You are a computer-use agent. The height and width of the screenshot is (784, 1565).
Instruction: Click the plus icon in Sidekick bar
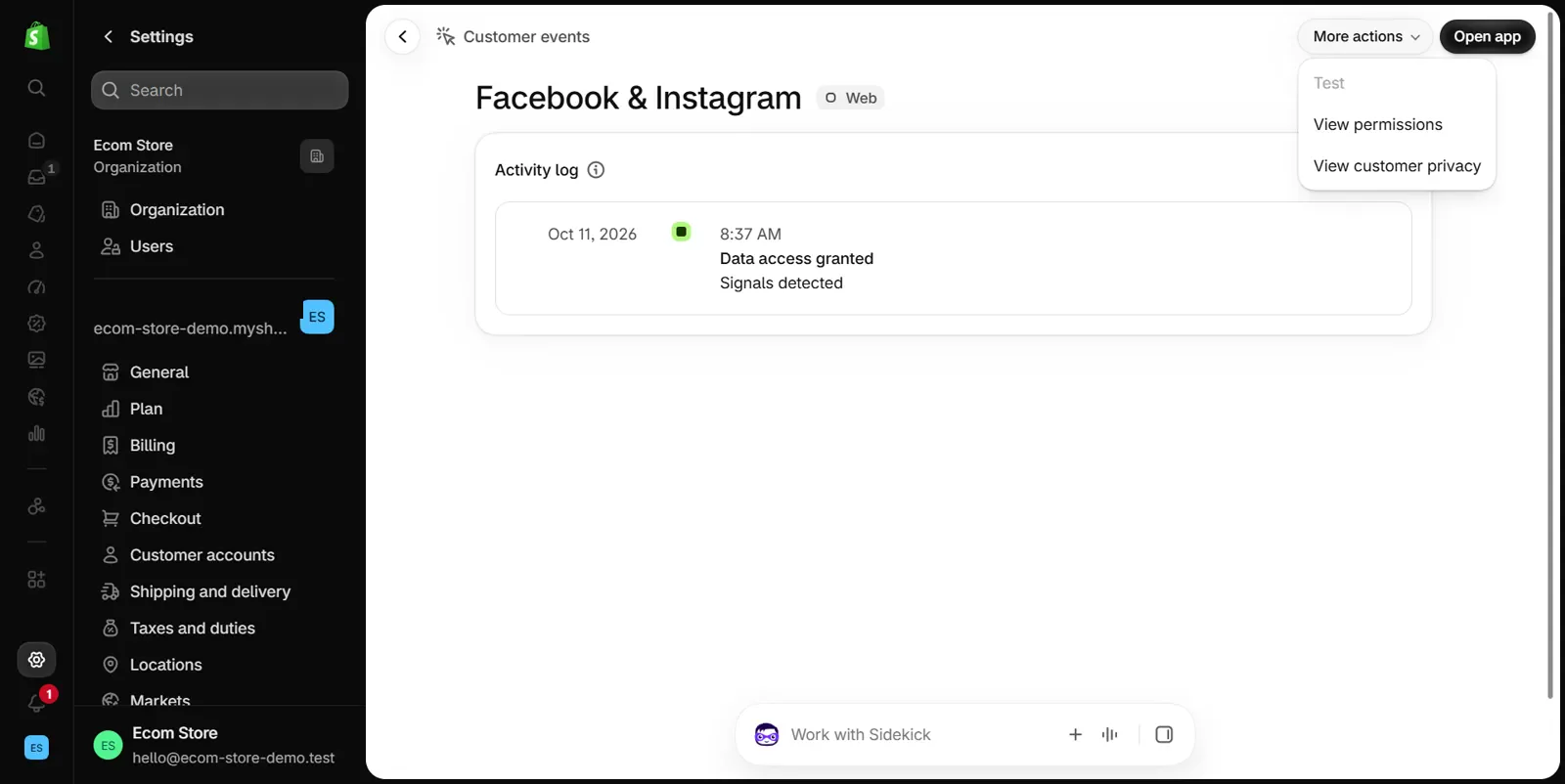pos(1075,734)
